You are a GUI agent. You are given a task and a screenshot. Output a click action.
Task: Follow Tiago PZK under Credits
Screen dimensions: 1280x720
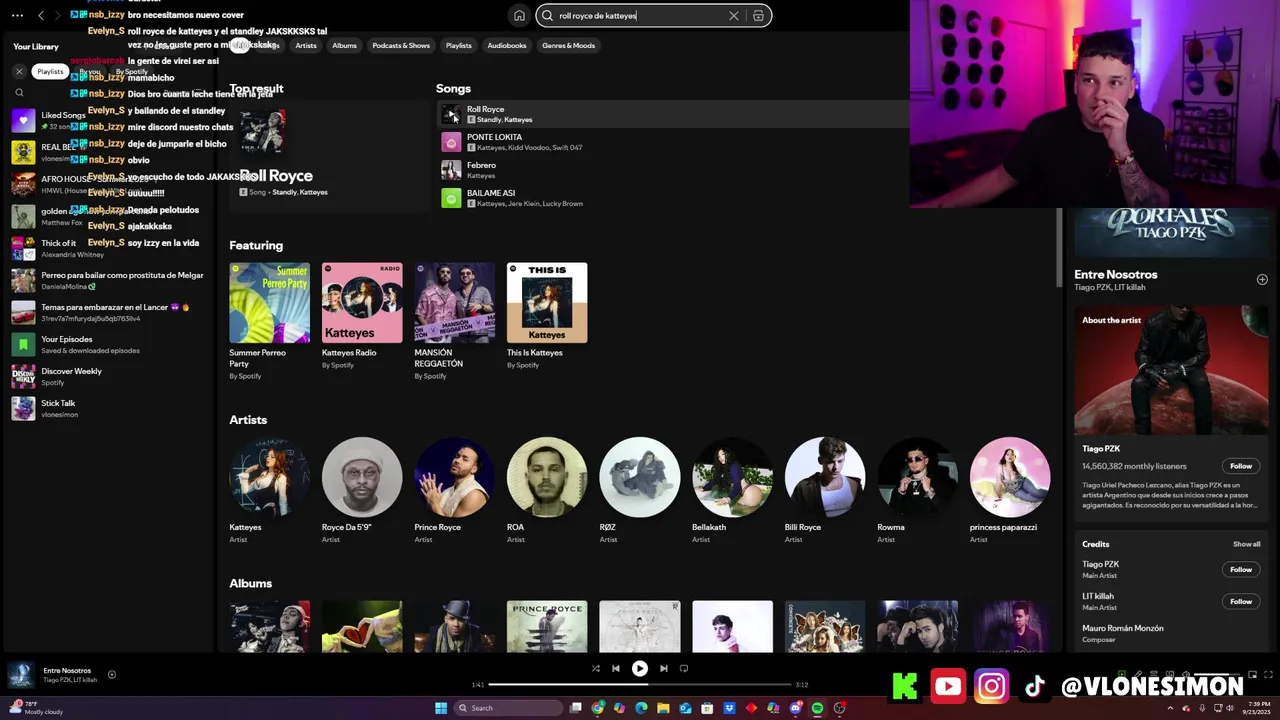click(x=1240, y=569)
